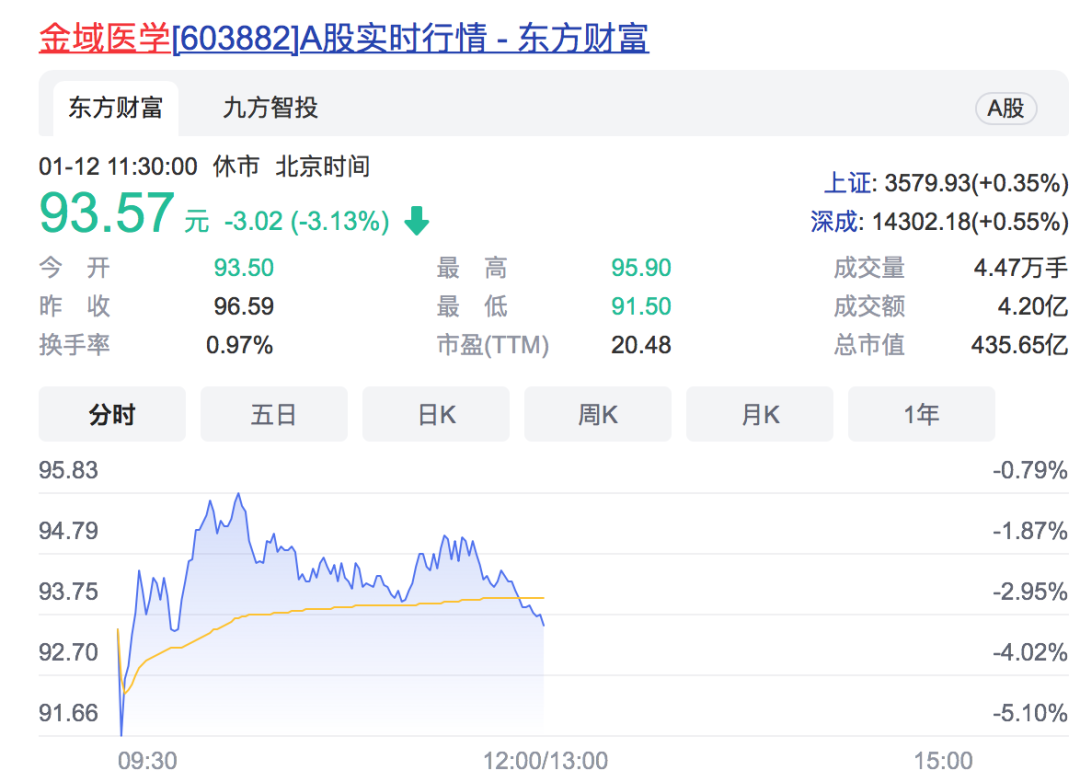
Task: Click the 95.83 price axis label
Action: pos(68,470)
